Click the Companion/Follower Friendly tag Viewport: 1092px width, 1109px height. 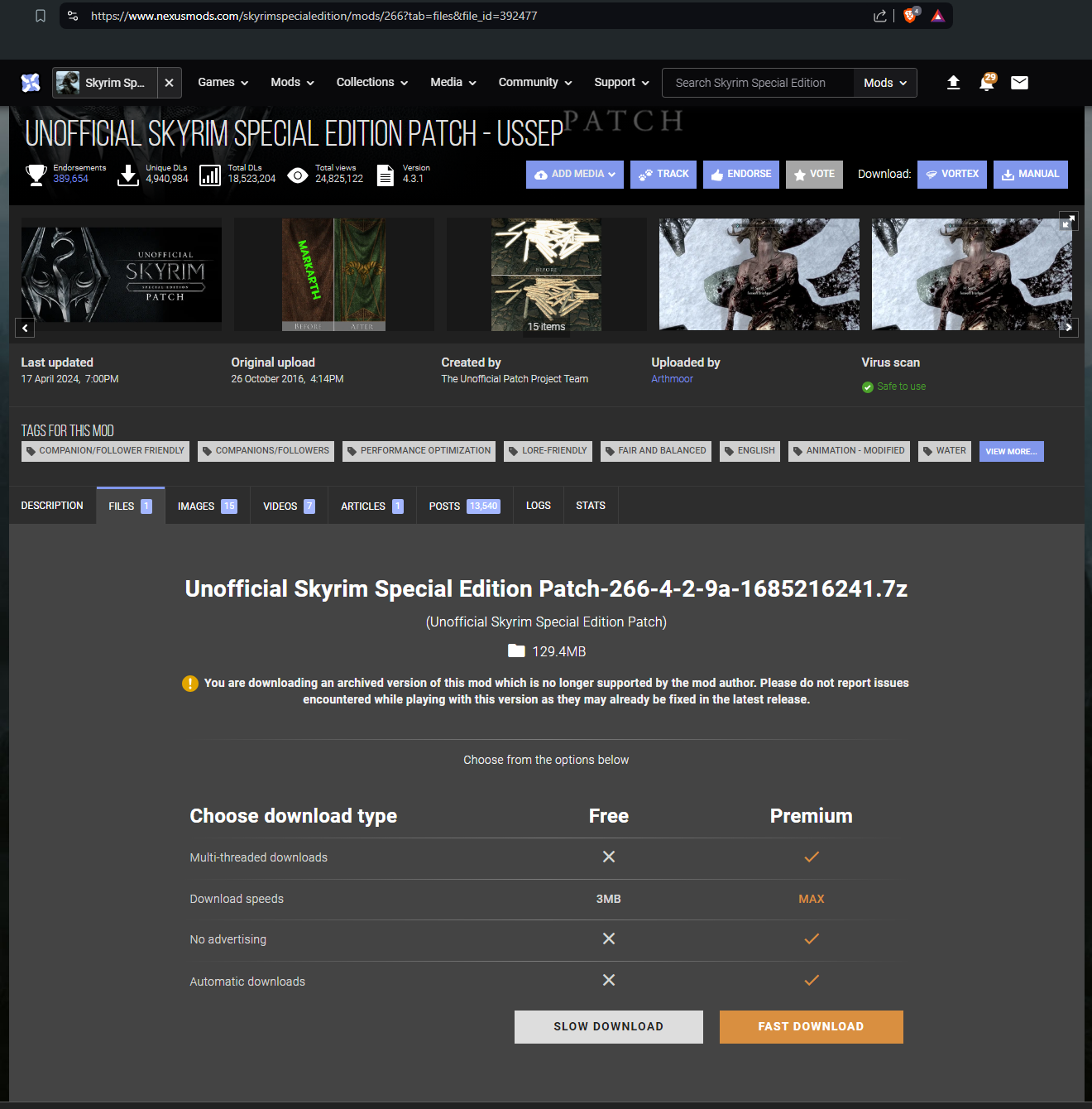pyautogui.click(x=105, y=451)
